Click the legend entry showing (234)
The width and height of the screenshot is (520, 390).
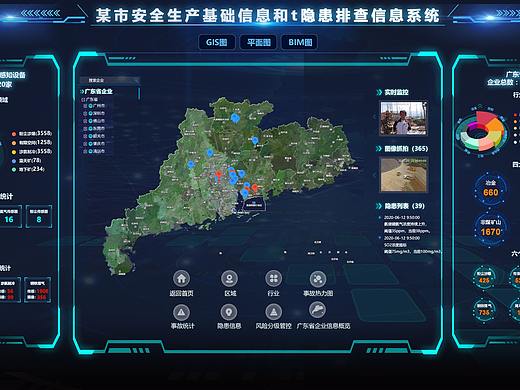click(28, 169)
